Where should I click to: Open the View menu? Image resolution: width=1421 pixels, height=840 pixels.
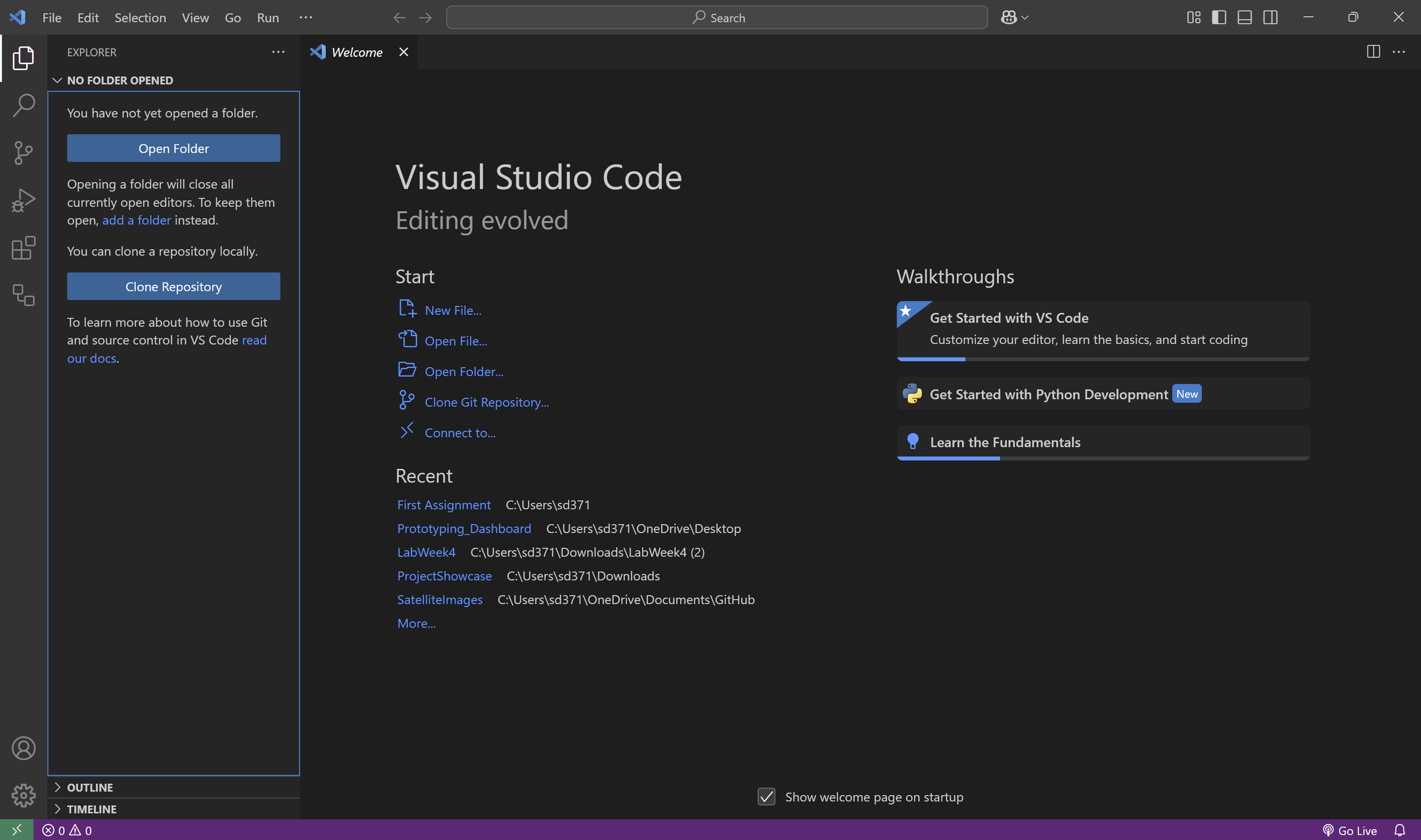(x=195, y=18)
